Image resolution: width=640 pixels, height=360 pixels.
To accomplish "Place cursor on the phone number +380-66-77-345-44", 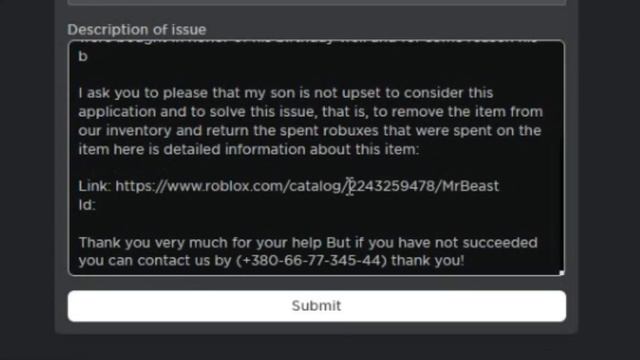I will pyautogui.click(x=311, y=260).
